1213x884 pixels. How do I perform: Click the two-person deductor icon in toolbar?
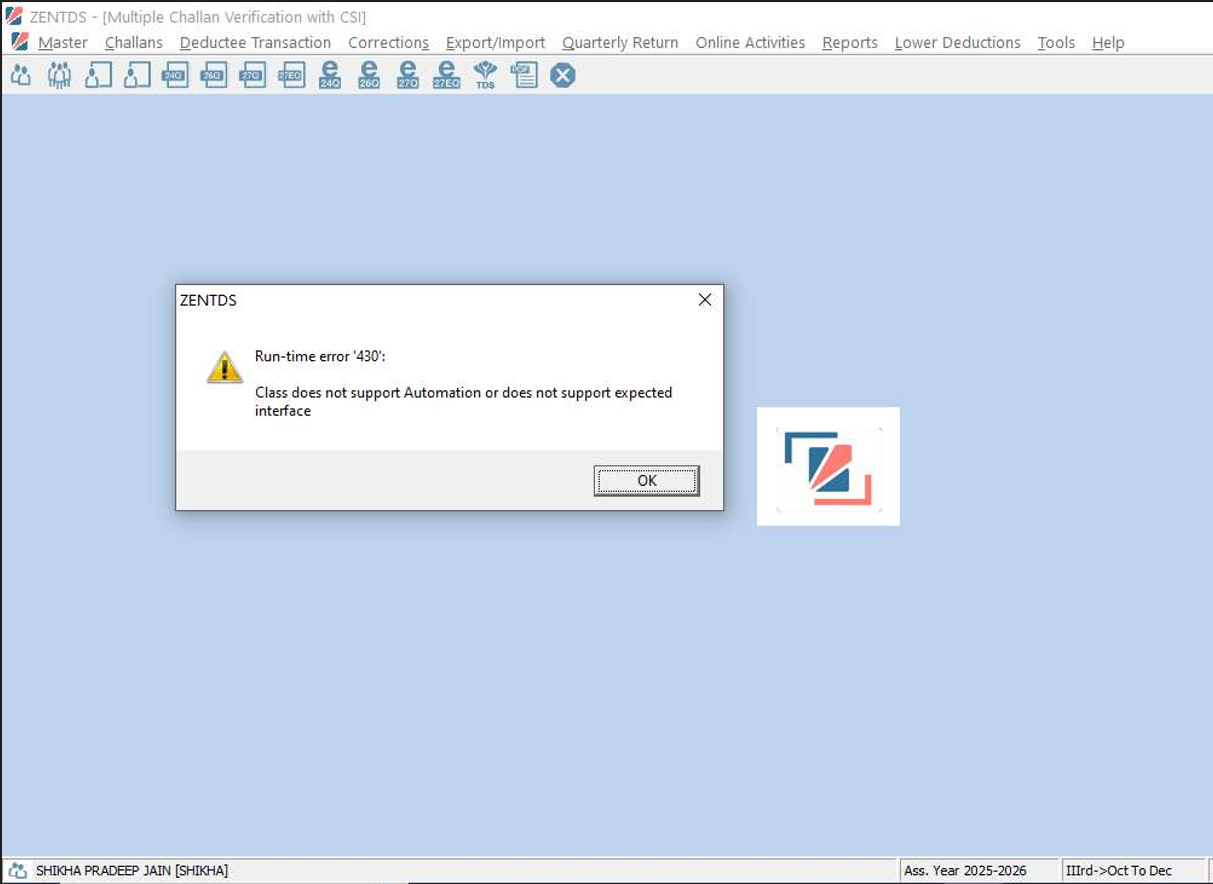[x=20, y=75]
